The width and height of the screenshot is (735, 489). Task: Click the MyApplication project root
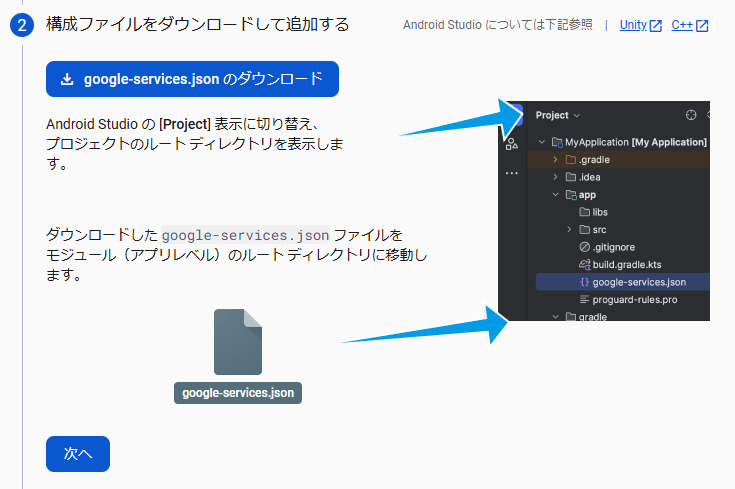[x=635, y=142]
